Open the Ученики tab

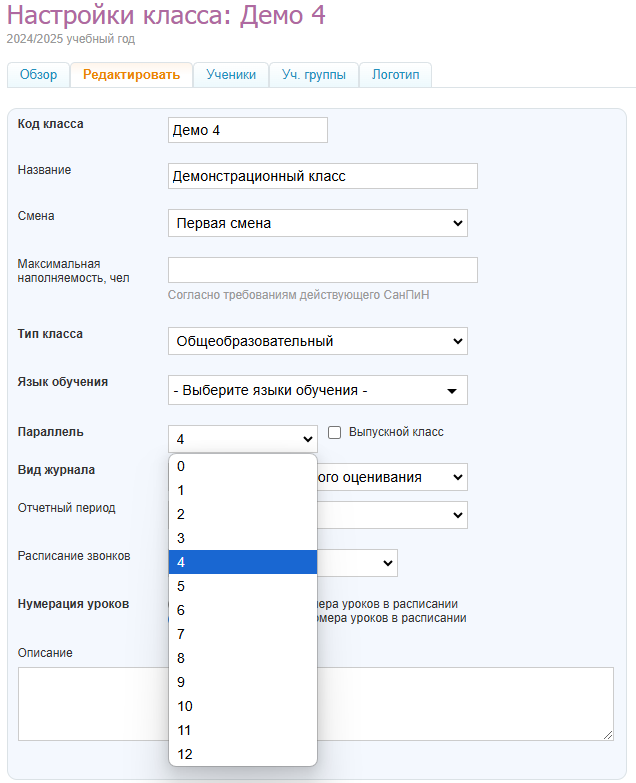click(x=231, y=75)
